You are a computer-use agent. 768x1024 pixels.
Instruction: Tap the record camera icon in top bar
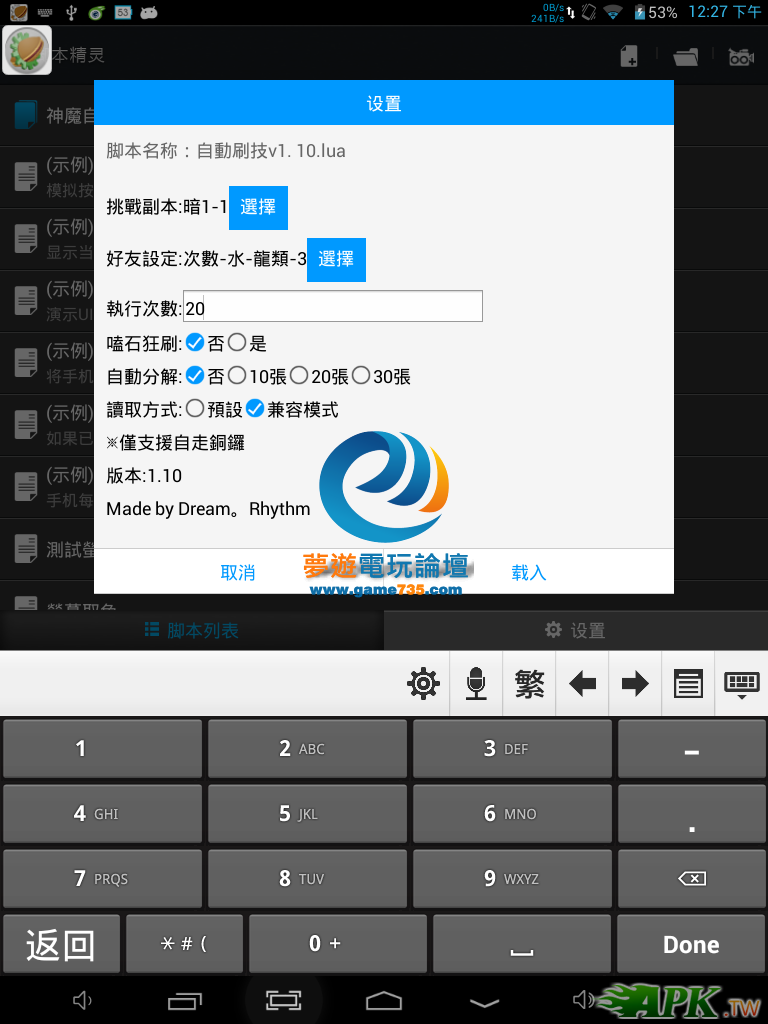[x=741, y=57]
